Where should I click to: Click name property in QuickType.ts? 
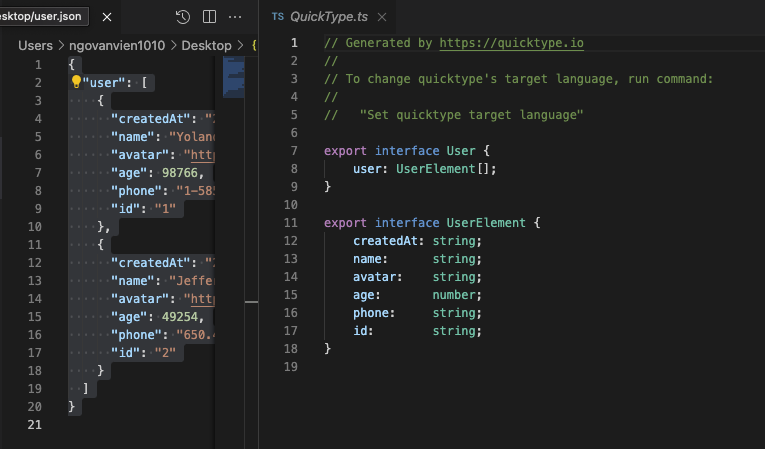[x=367, y=259]
